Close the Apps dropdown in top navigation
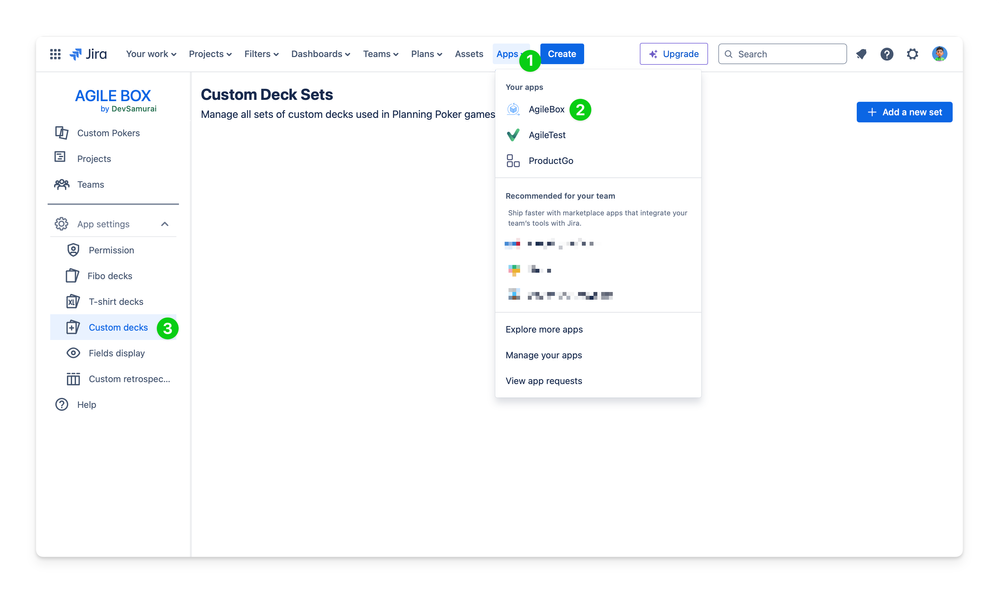This screenshot has height=593, width=999. pyautogui.click(x=512, y=54)
